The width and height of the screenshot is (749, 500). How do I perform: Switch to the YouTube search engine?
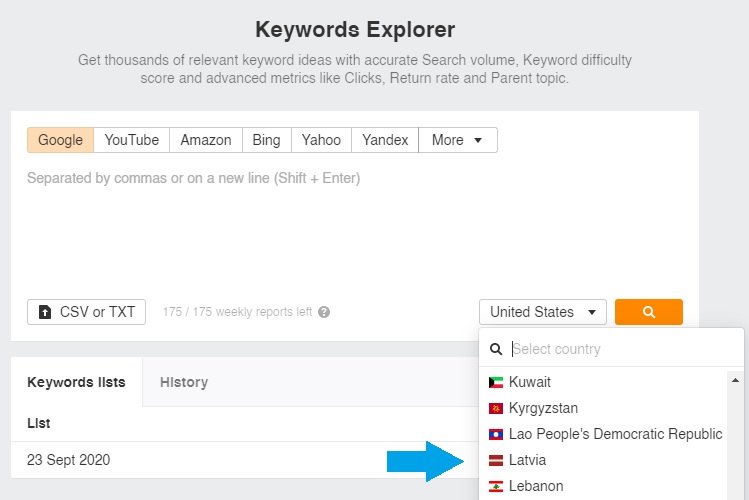[x=131, y=140]
